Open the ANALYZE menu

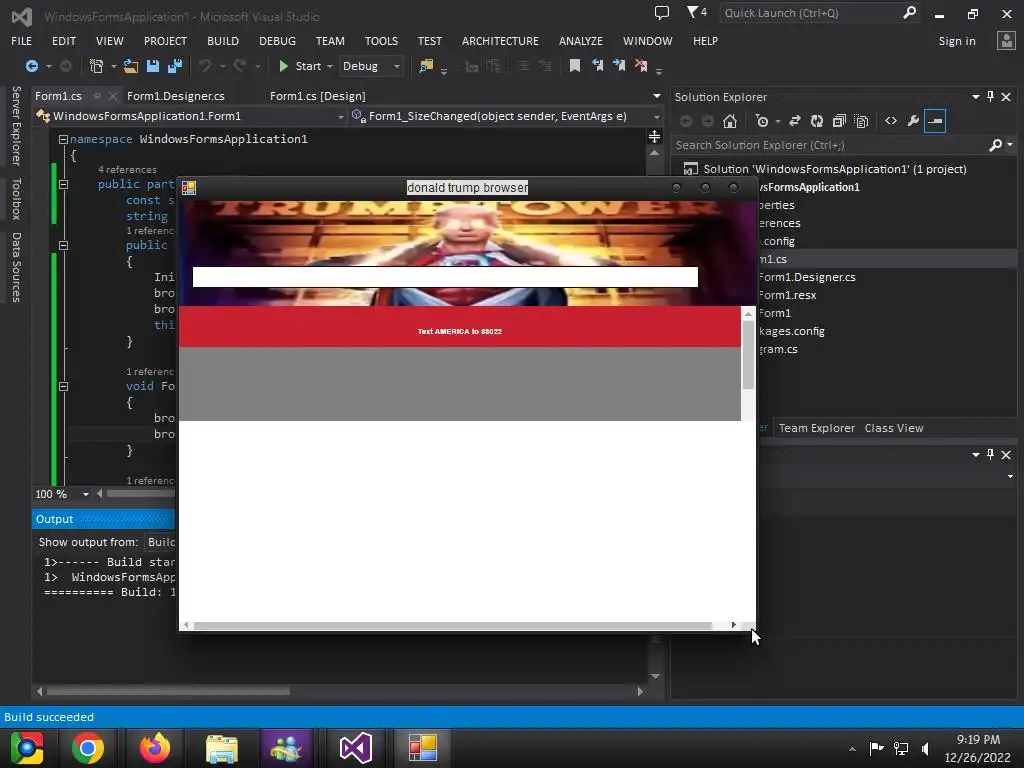[581, 41]
